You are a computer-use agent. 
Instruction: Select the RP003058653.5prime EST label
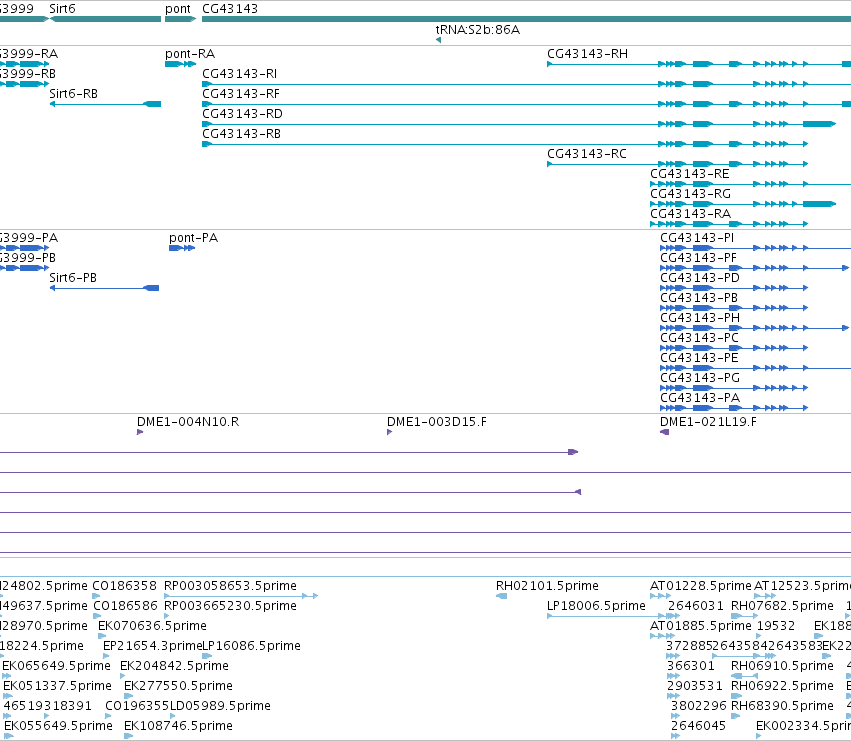coord(230,586)
